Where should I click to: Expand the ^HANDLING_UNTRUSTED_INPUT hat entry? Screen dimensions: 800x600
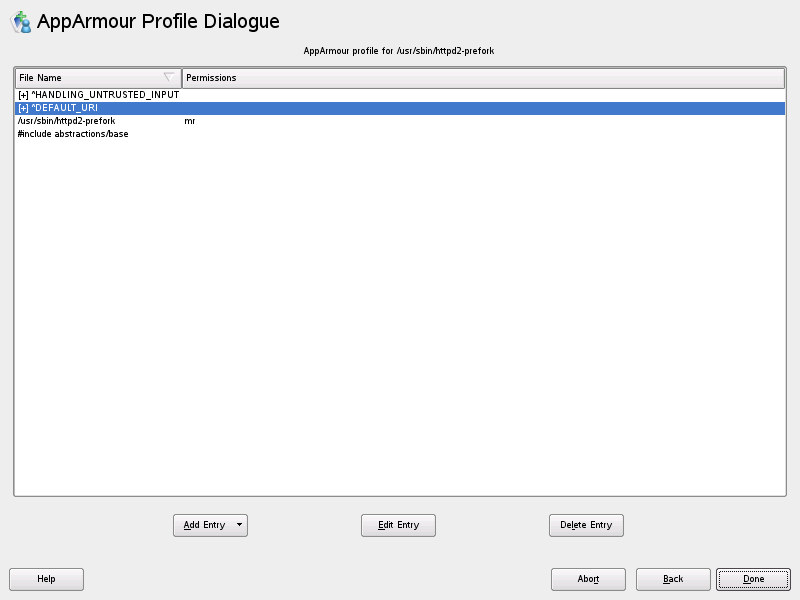20,95
